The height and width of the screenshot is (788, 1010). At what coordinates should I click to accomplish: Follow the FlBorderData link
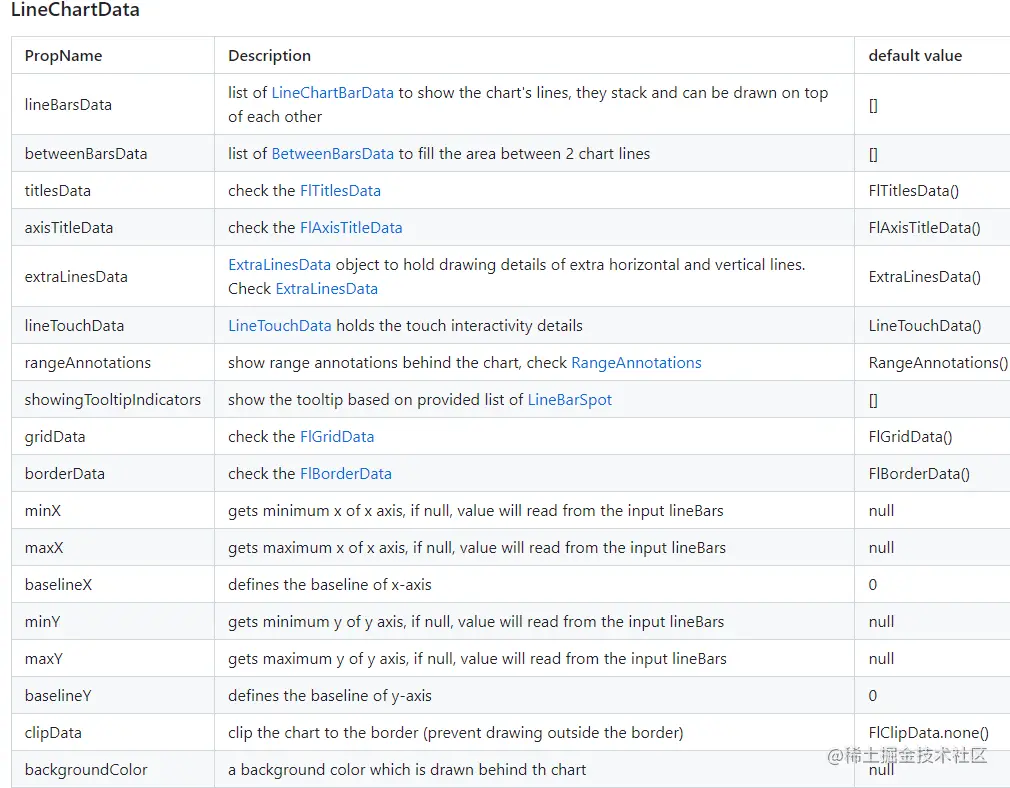(346, 474)
